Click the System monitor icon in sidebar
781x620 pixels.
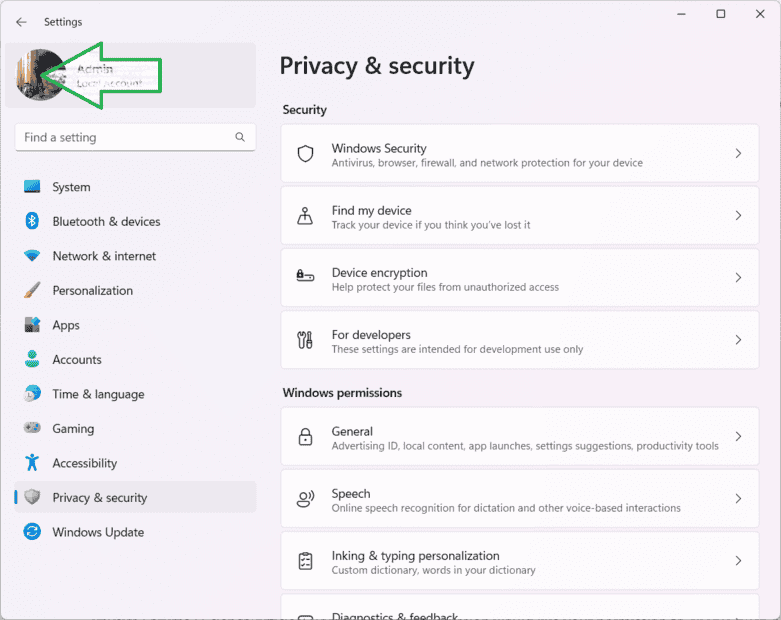(32, 187)
